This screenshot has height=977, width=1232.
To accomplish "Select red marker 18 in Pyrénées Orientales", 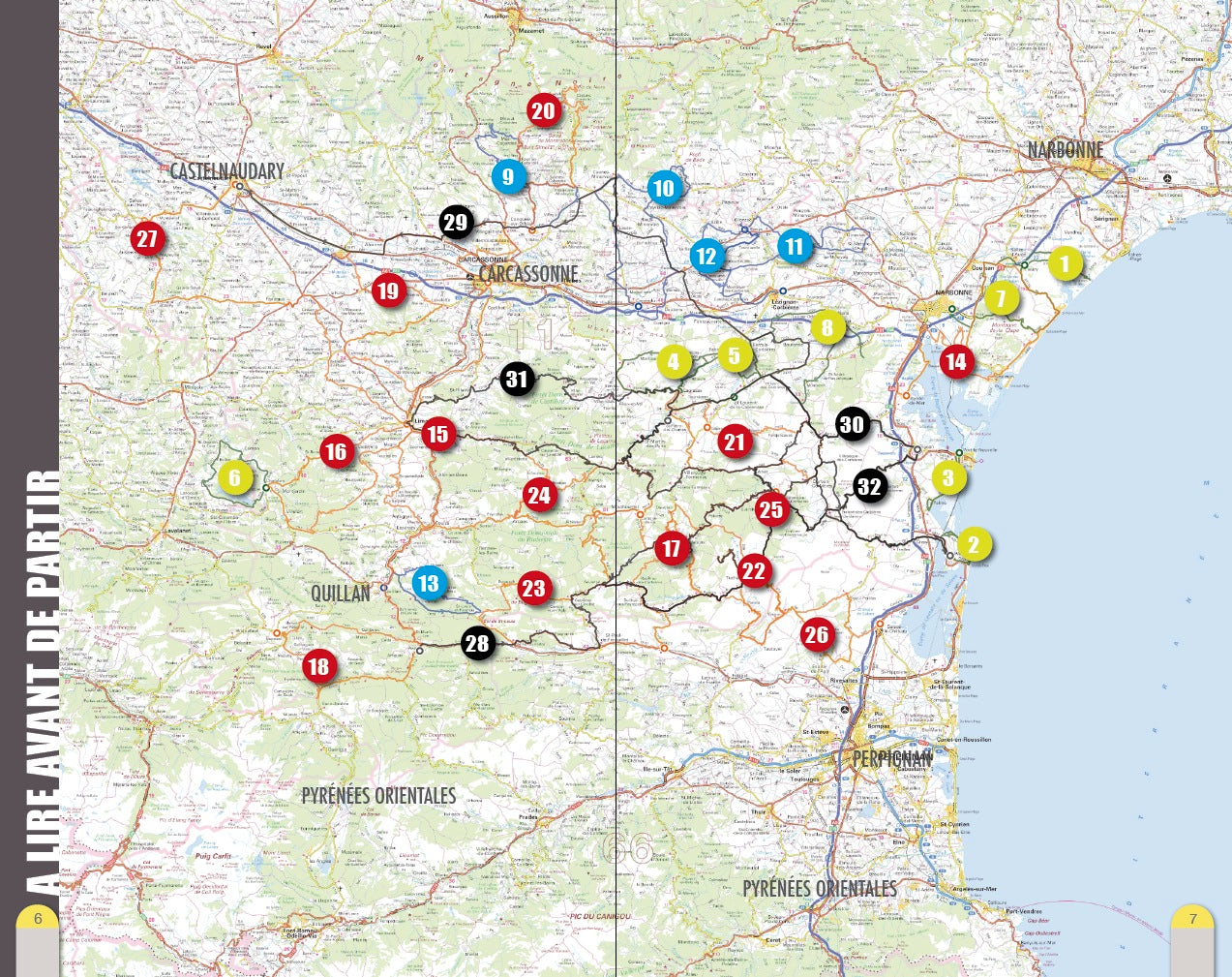I will pos(317,667).
